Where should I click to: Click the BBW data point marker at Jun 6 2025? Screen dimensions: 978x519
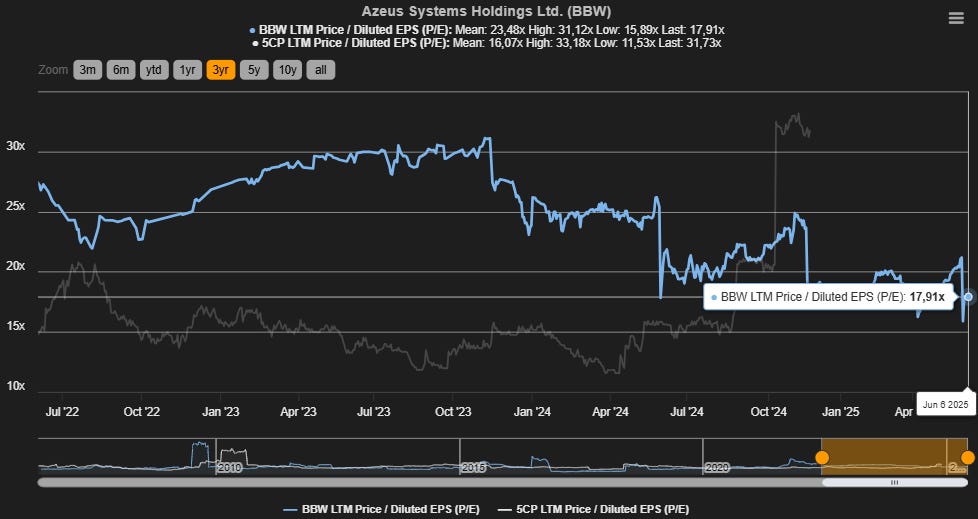968,297
